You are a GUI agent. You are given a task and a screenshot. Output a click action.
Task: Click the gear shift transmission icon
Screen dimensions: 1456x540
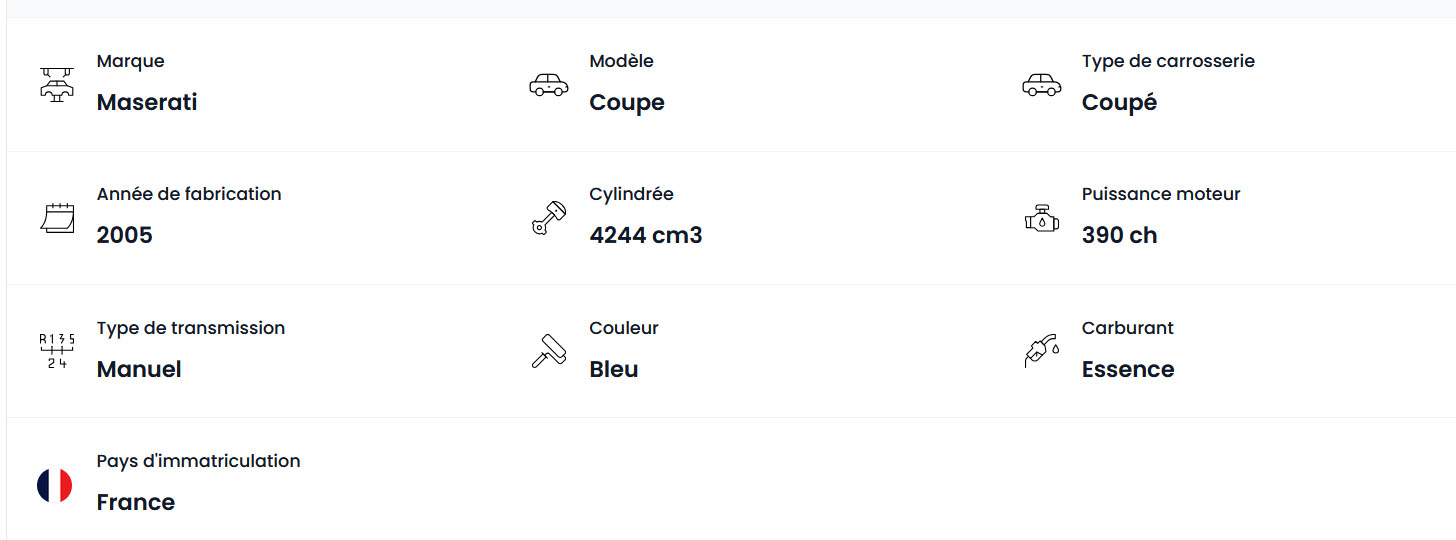pyautogui.click(x=56, y=352)
